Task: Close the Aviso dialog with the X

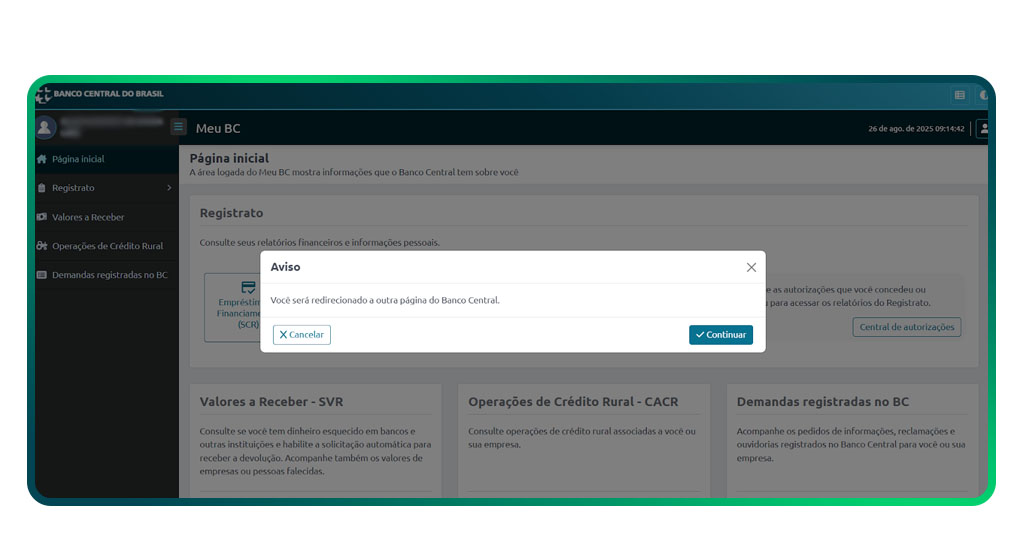Action: tap(751, 267)
